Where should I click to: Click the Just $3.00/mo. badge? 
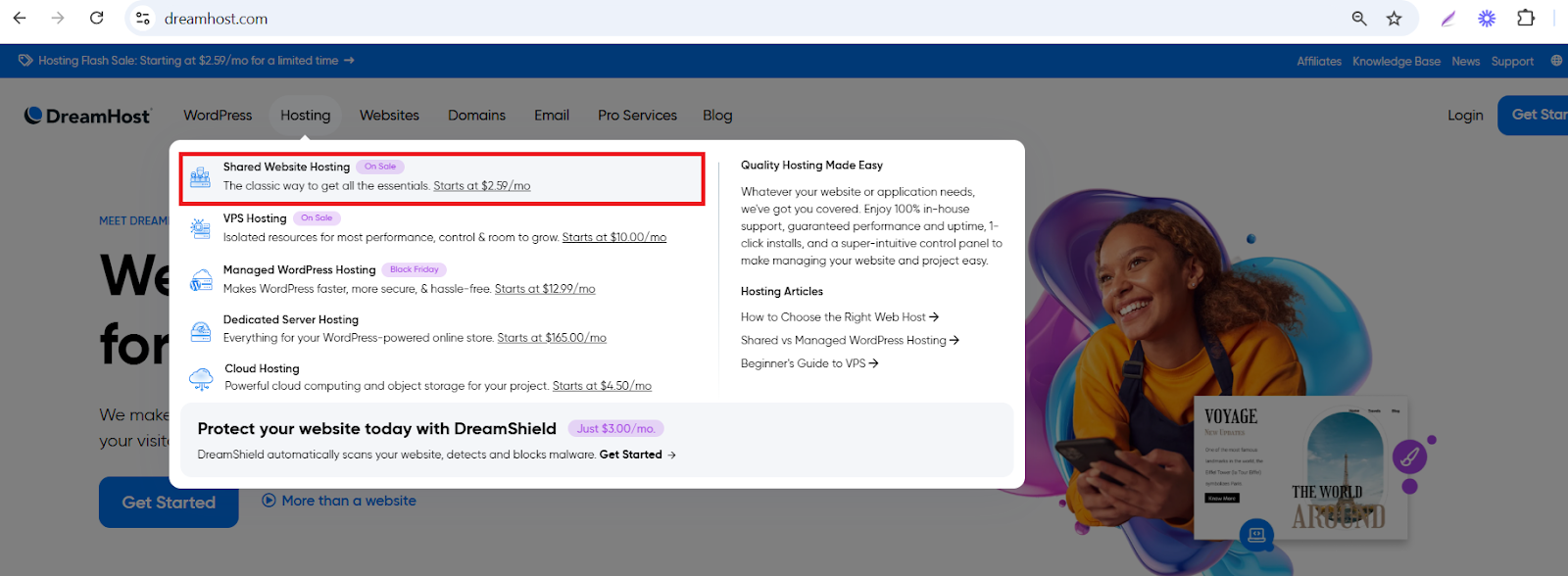click(615, 428)
